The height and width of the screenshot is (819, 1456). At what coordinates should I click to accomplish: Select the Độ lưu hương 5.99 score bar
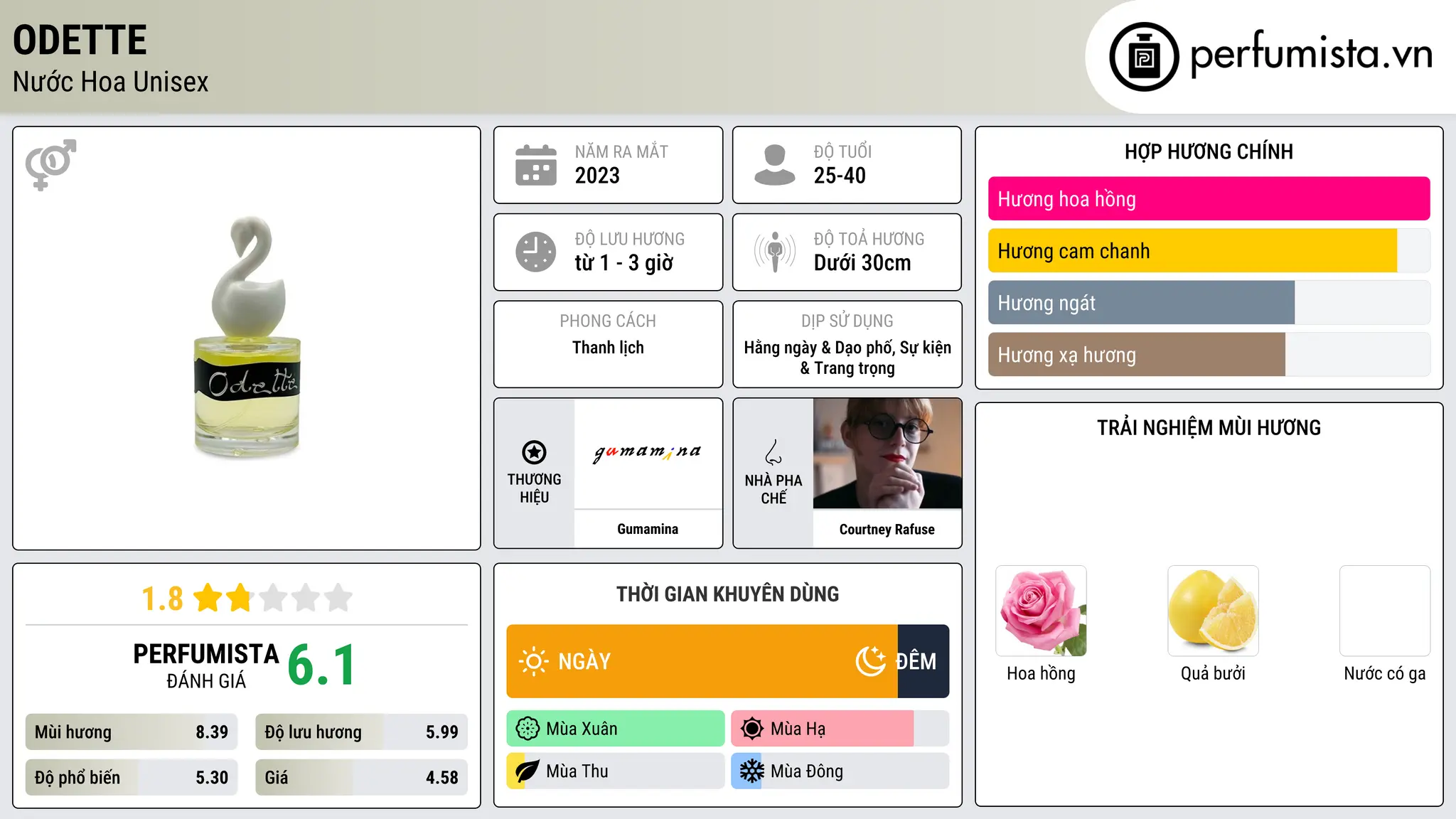(x=362, y=732)
